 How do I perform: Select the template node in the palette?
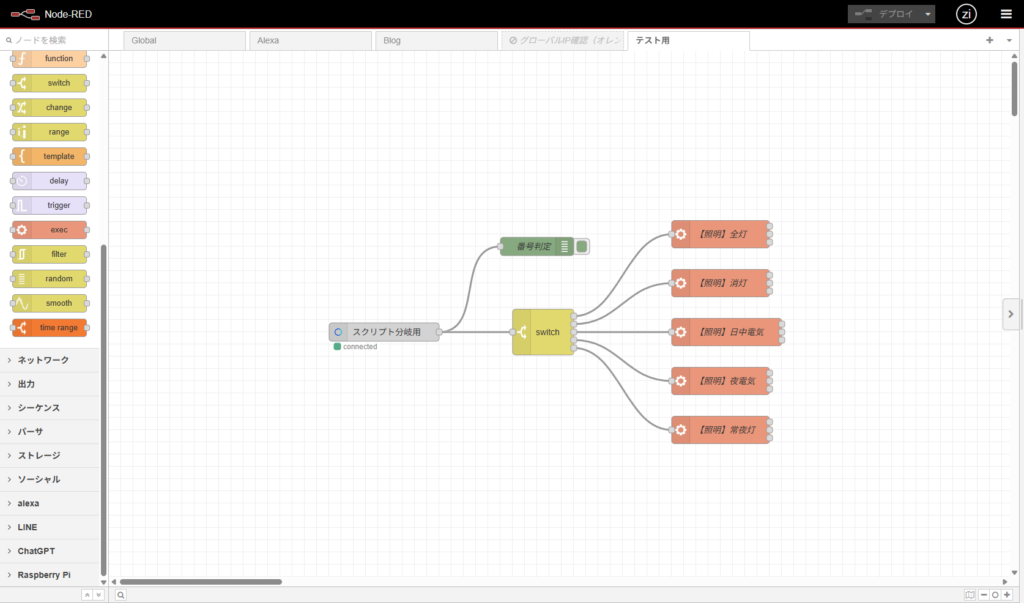(50, 157)
